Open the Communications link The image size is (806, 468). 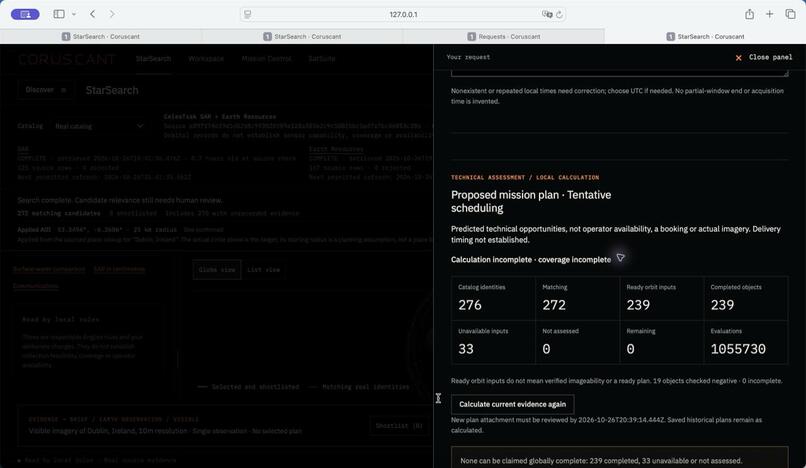(35, 285)
